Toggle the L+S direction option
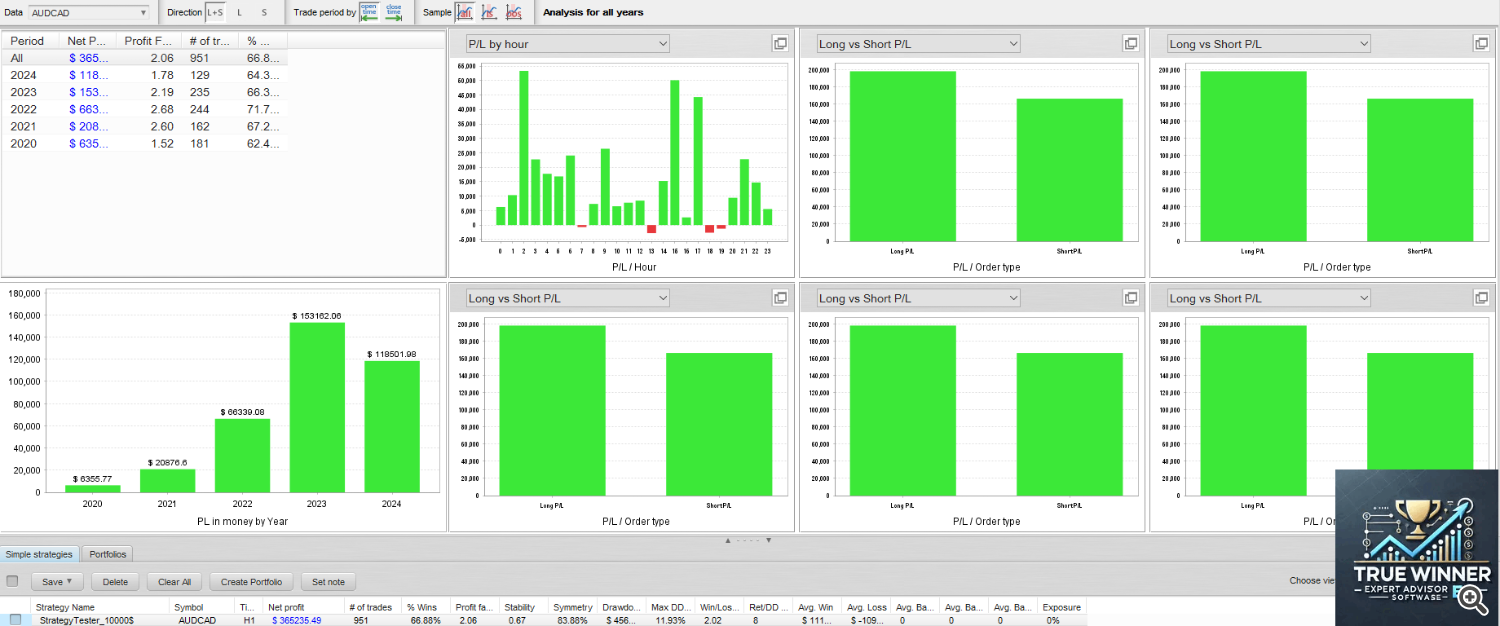This screenshot has width=1500, height=626. (x=215, y=12)
